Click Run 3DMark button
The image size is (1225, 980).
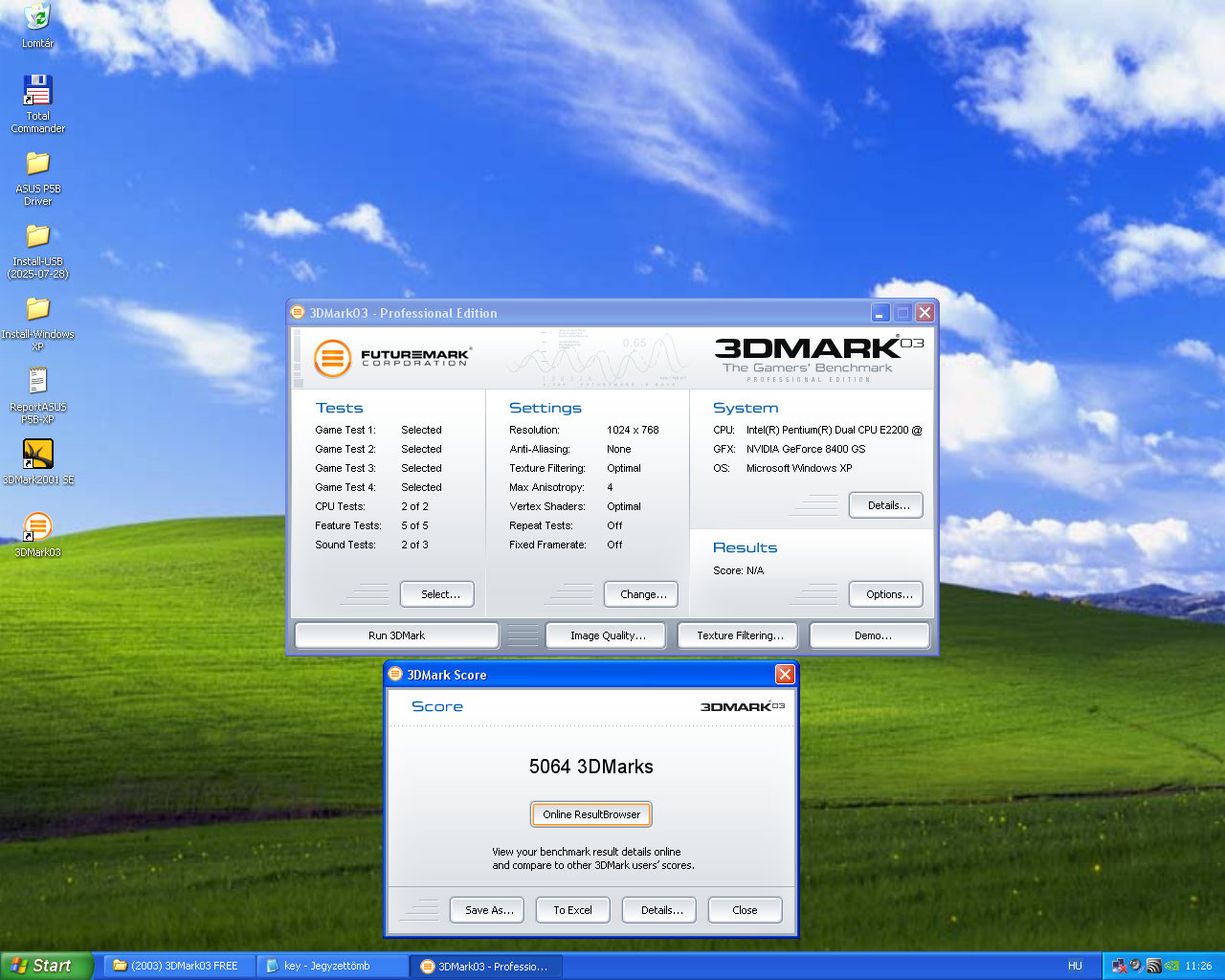point(396,635)
